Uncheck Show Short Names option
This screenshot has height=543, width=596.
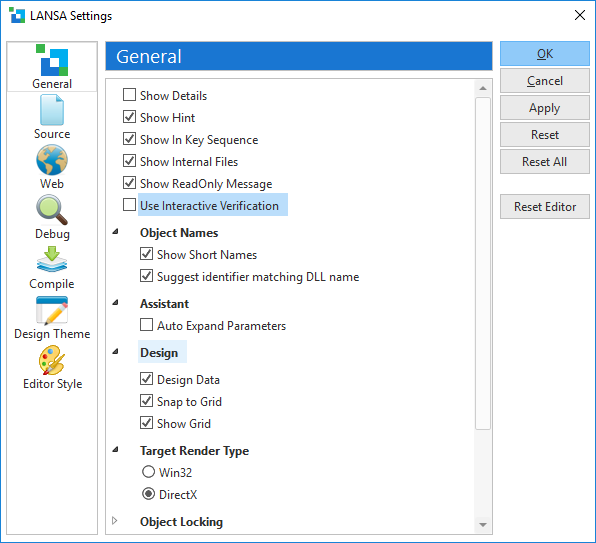146,253
